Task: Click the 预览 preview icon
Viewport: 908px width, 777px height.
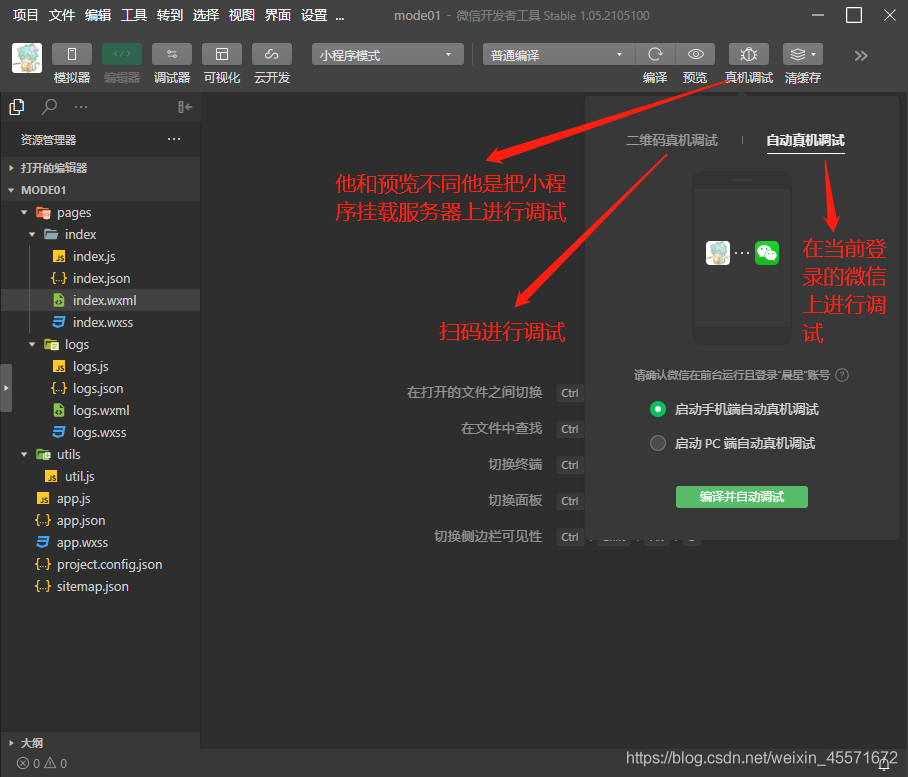Action: coord(695,54)
